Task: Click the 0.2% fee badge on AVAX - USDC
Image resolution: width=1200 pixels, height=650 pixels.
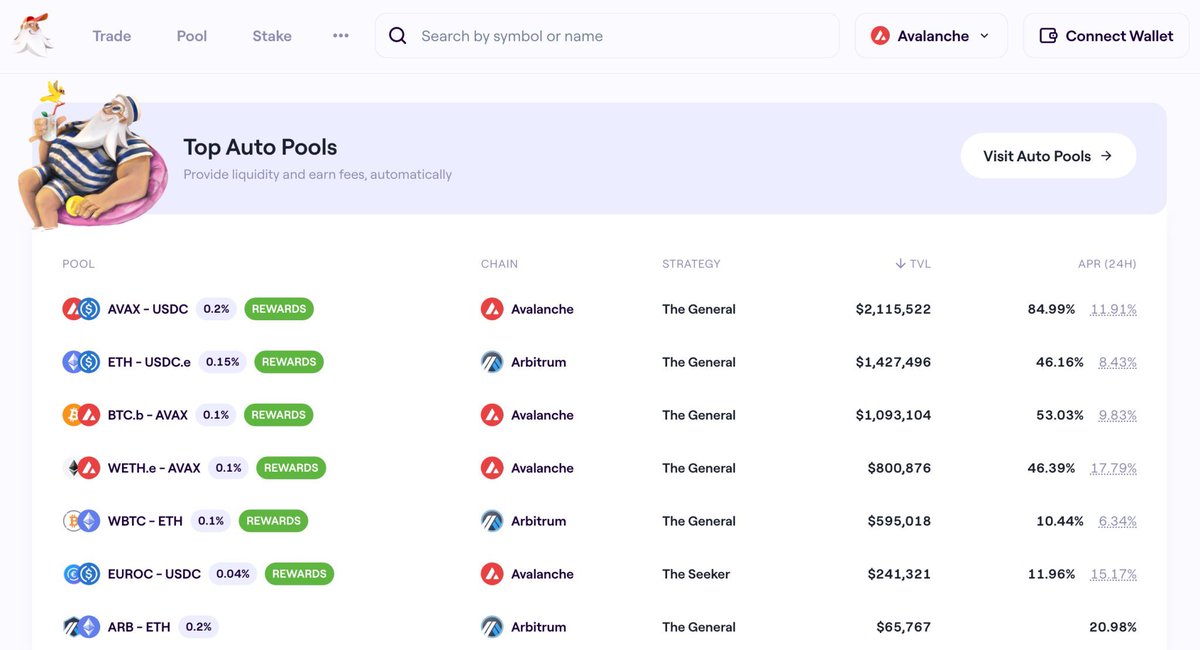Action: (x=216, y=309)
